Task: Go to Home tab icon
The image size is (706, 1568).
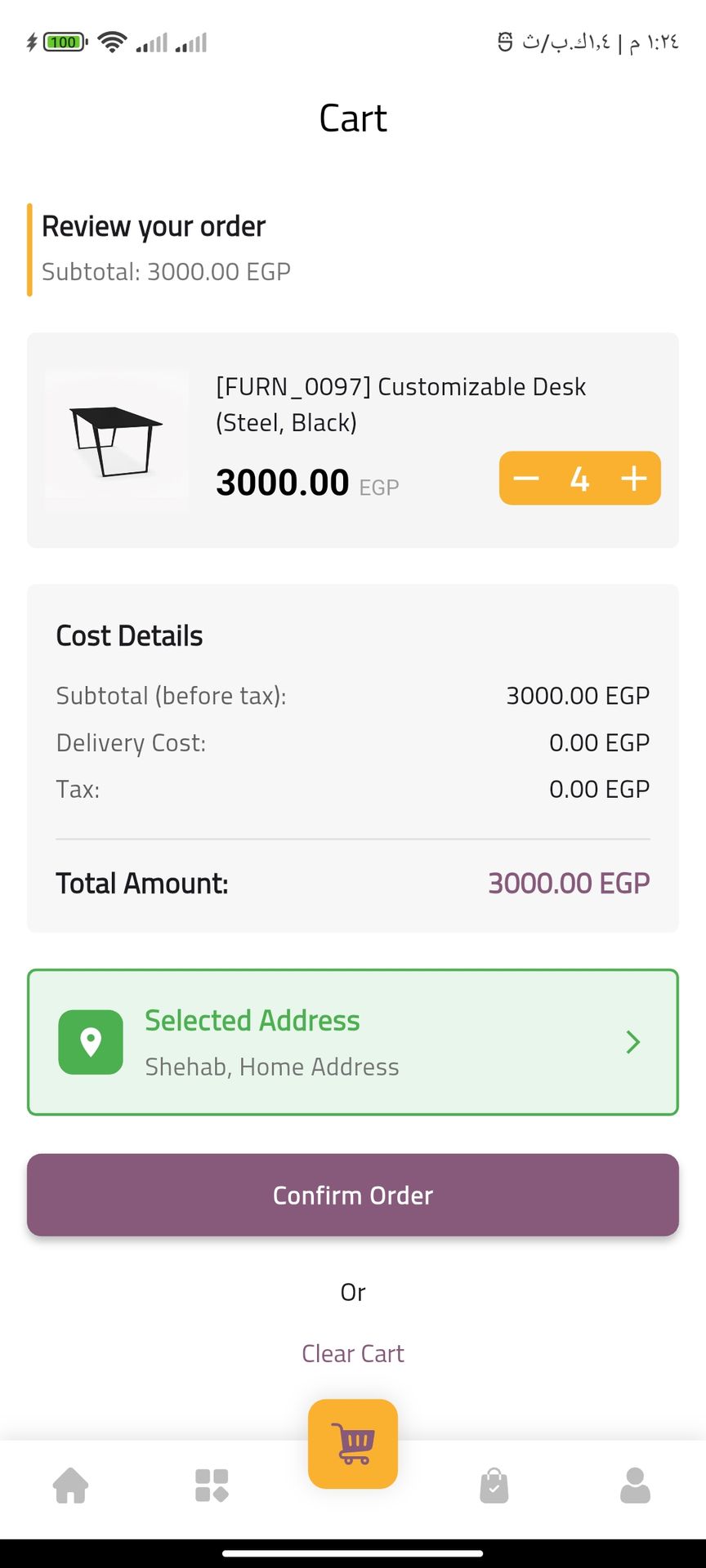Action: [71, 1486]
